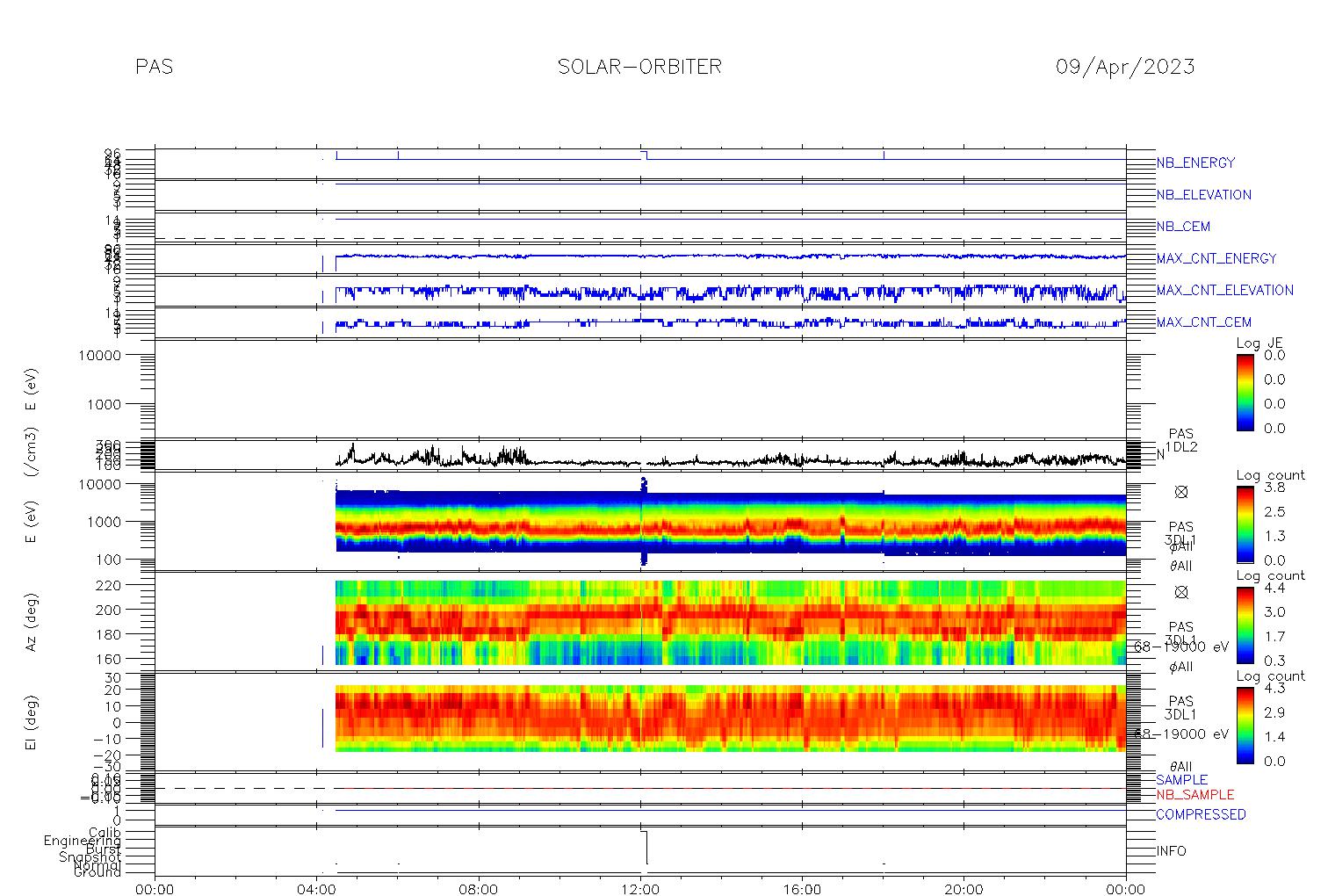Screen dimensions: 1328x896
Task: Click the energy spectrogram color bar topped 3.8
Action: pos(1245,524)
